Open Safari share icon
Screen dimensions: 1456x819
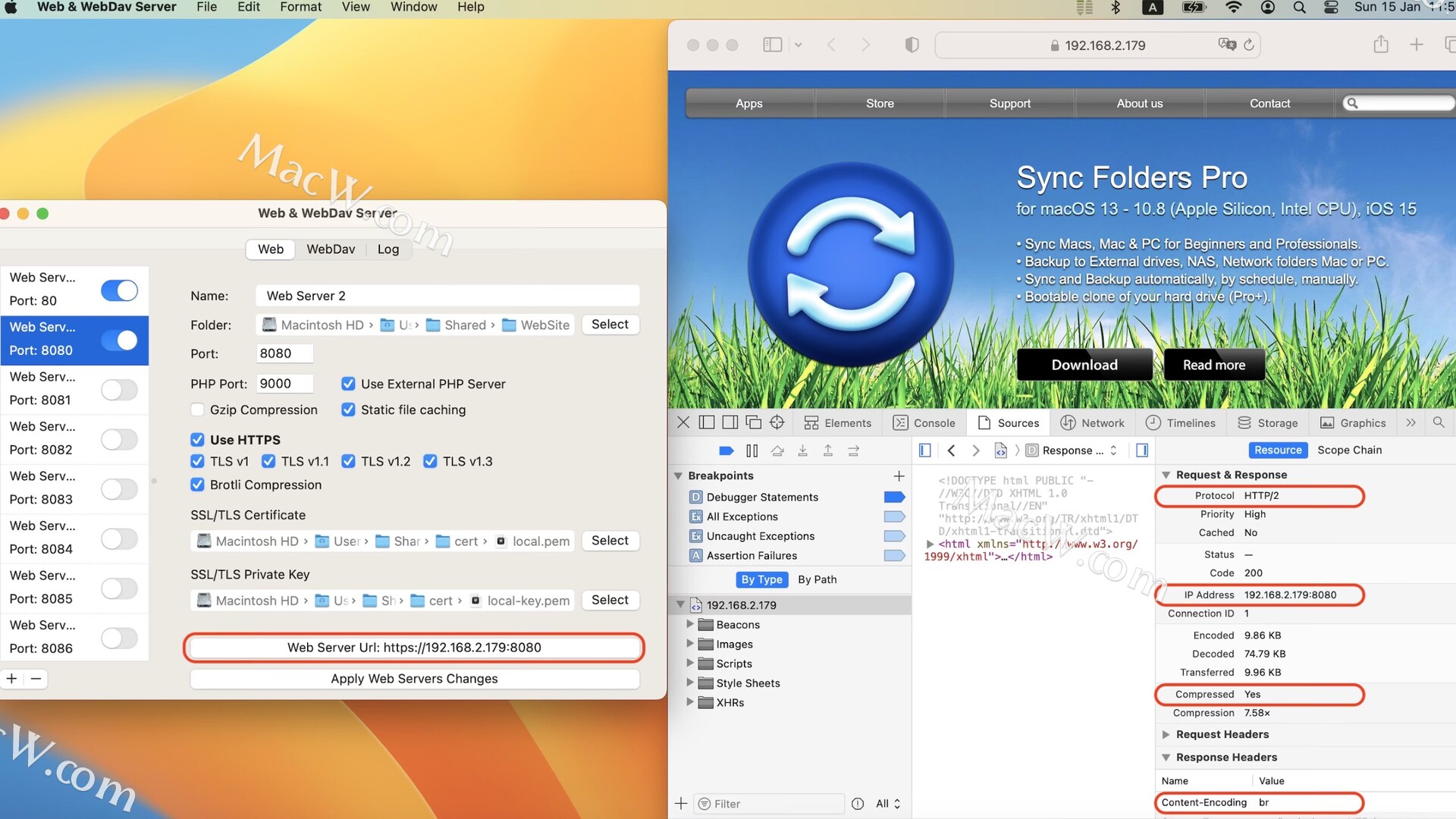coord(1381,45)
